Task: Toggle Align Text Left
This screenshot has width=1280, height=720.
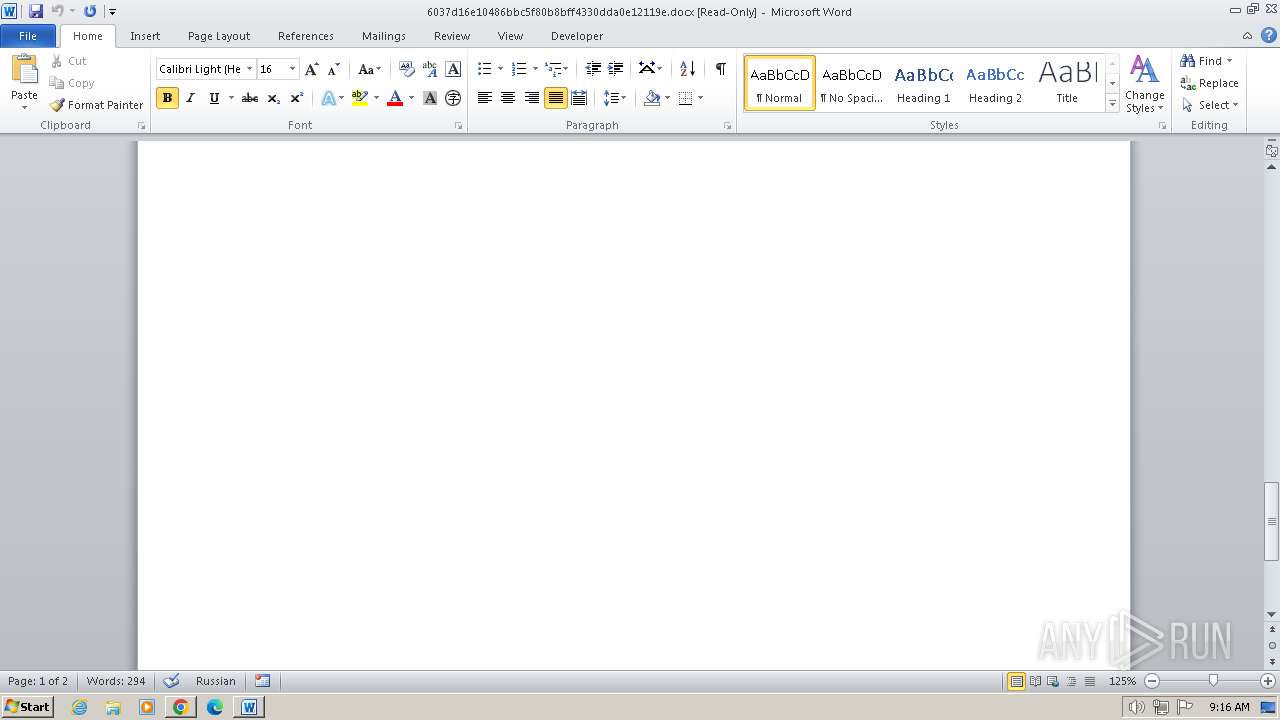Action: click(x=485, y=98)
